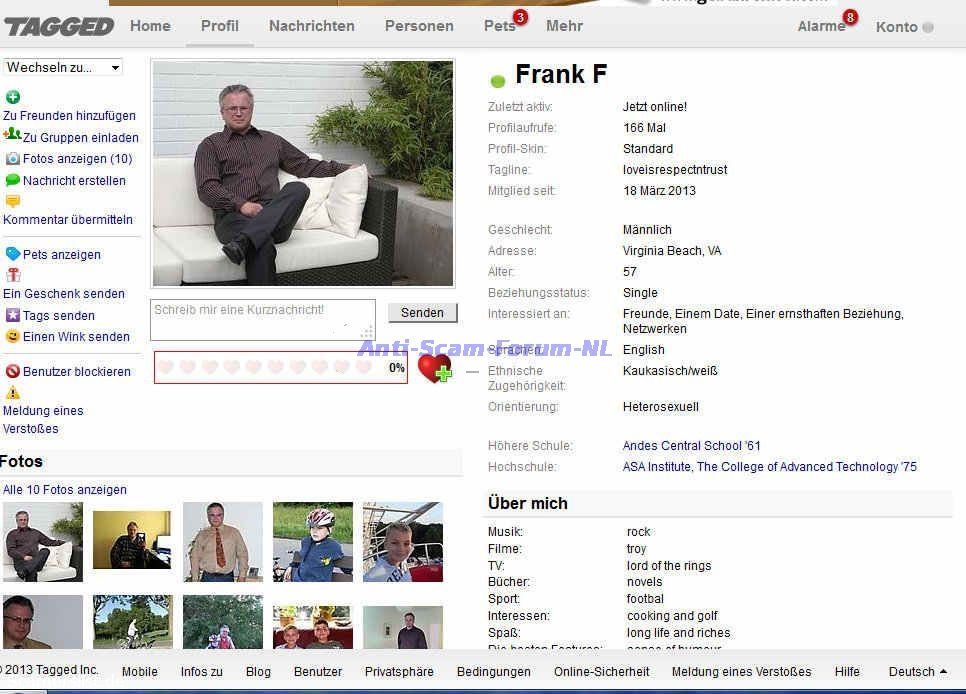Image resolution: width=966 pixels, height=694 pixels.
Task: Click the yellow warning report icon
Action: click(13, 392)
